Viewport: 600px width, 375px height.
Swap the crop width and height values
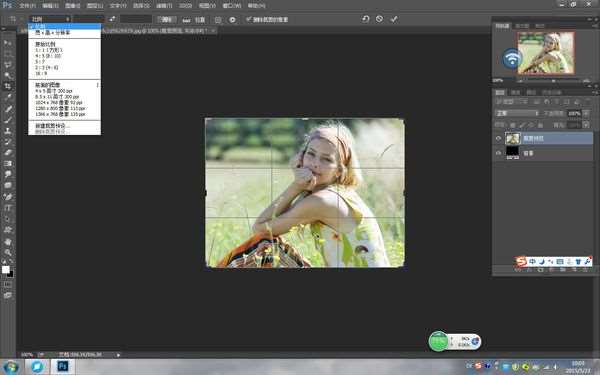112,19
